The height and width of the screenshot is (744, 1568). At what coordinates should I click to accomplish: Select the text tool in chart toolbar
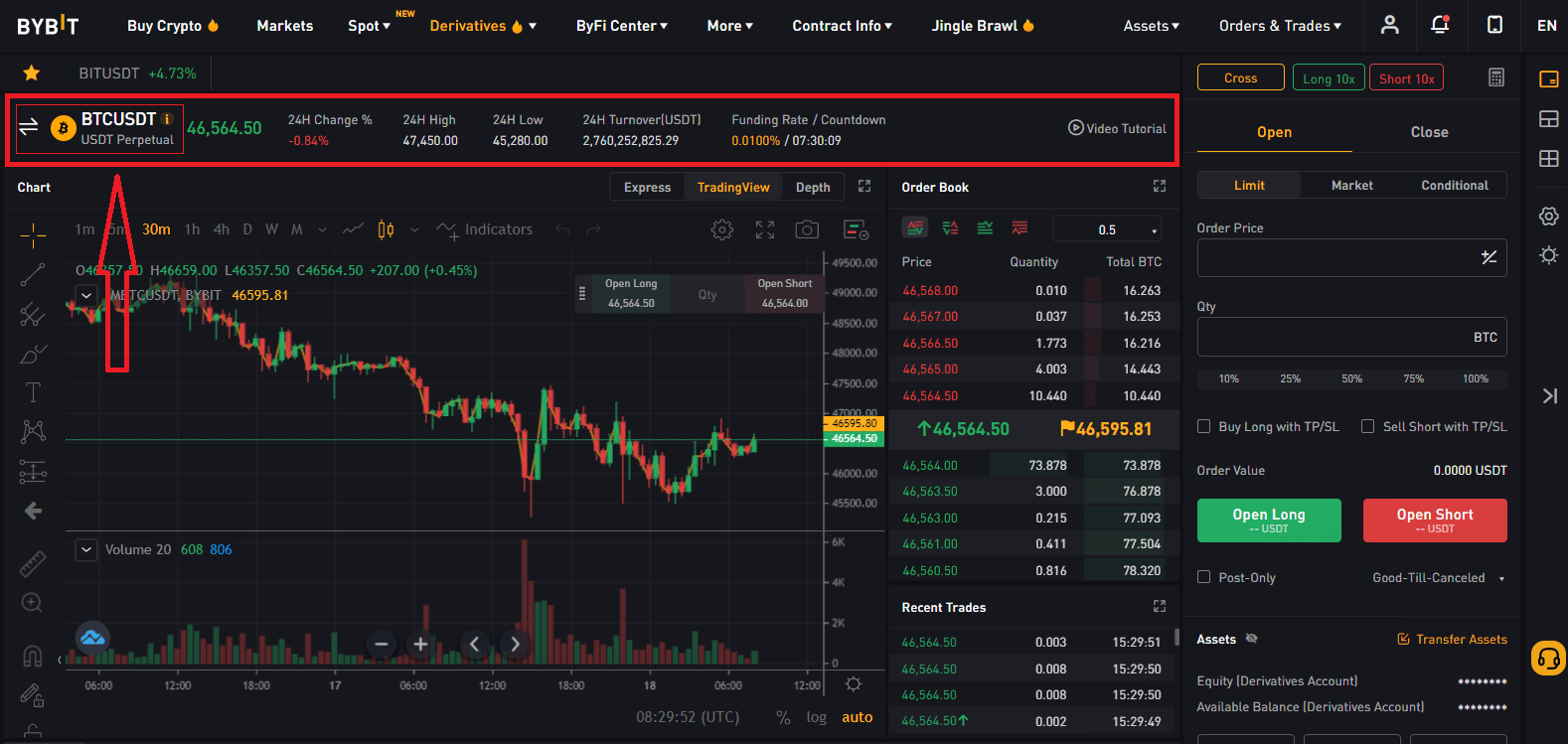33,392
